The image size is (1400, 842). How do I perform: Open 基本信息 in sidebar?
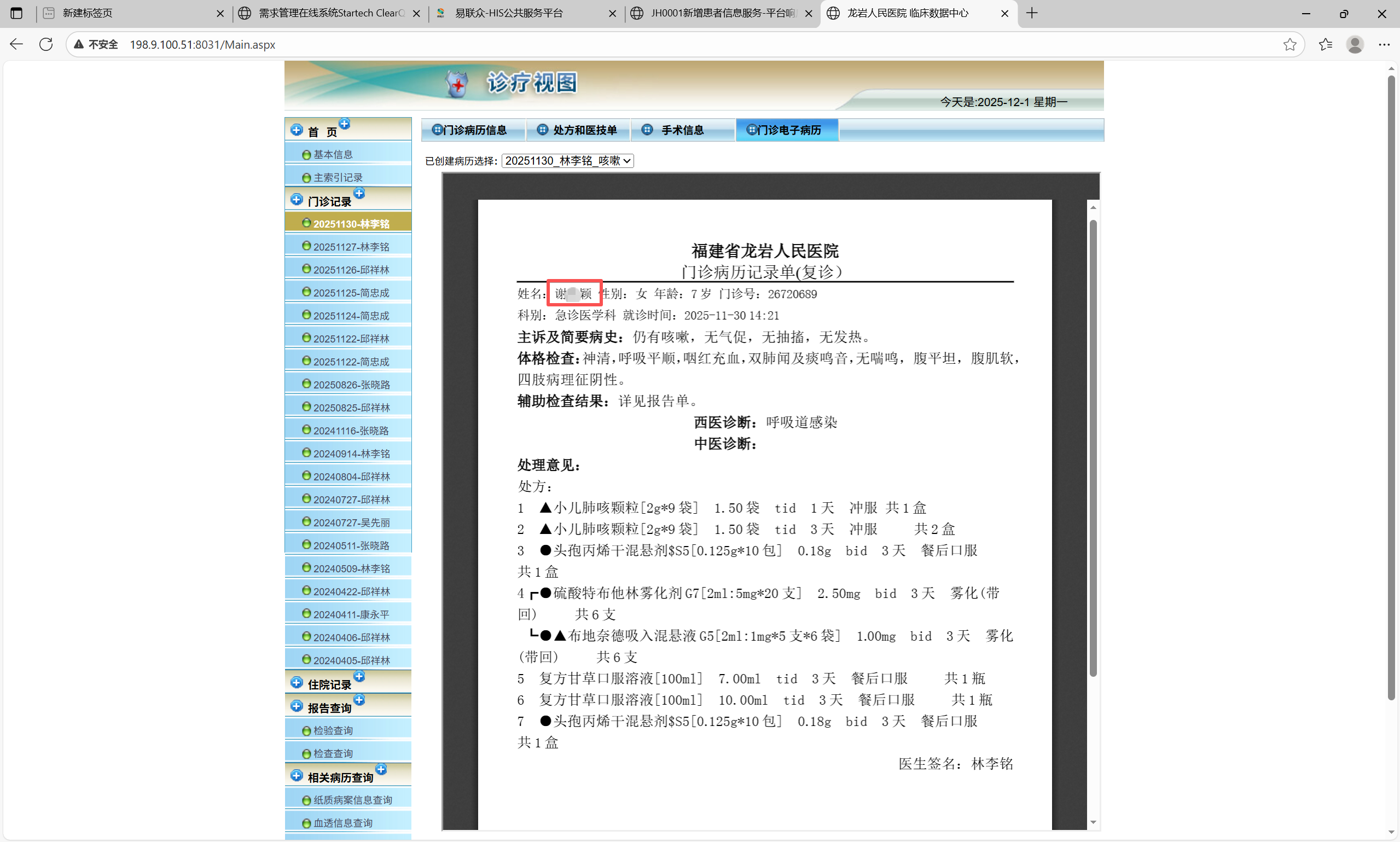333,154
